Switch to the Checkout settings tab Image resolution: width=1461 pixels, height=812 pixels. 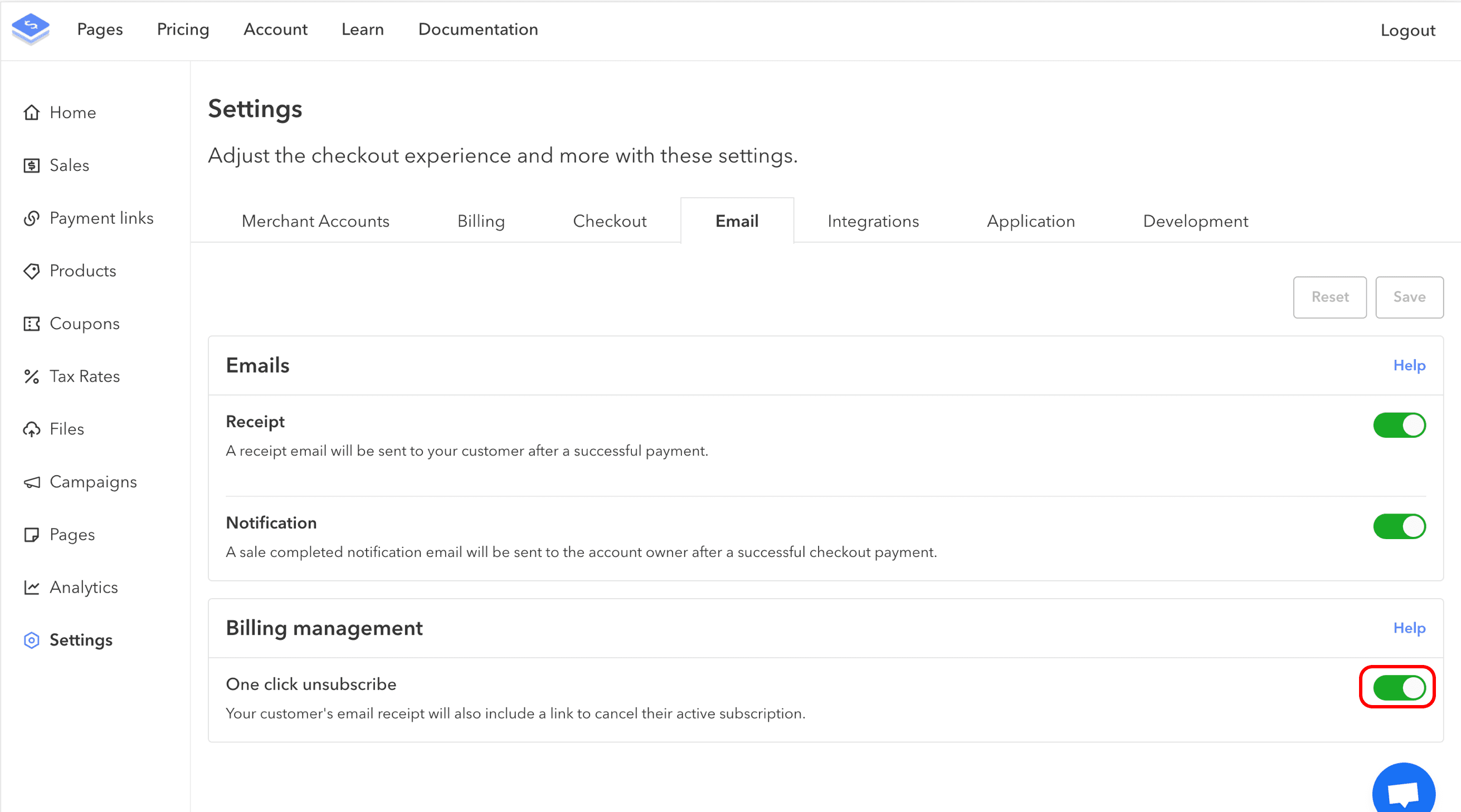pos(610,221)
